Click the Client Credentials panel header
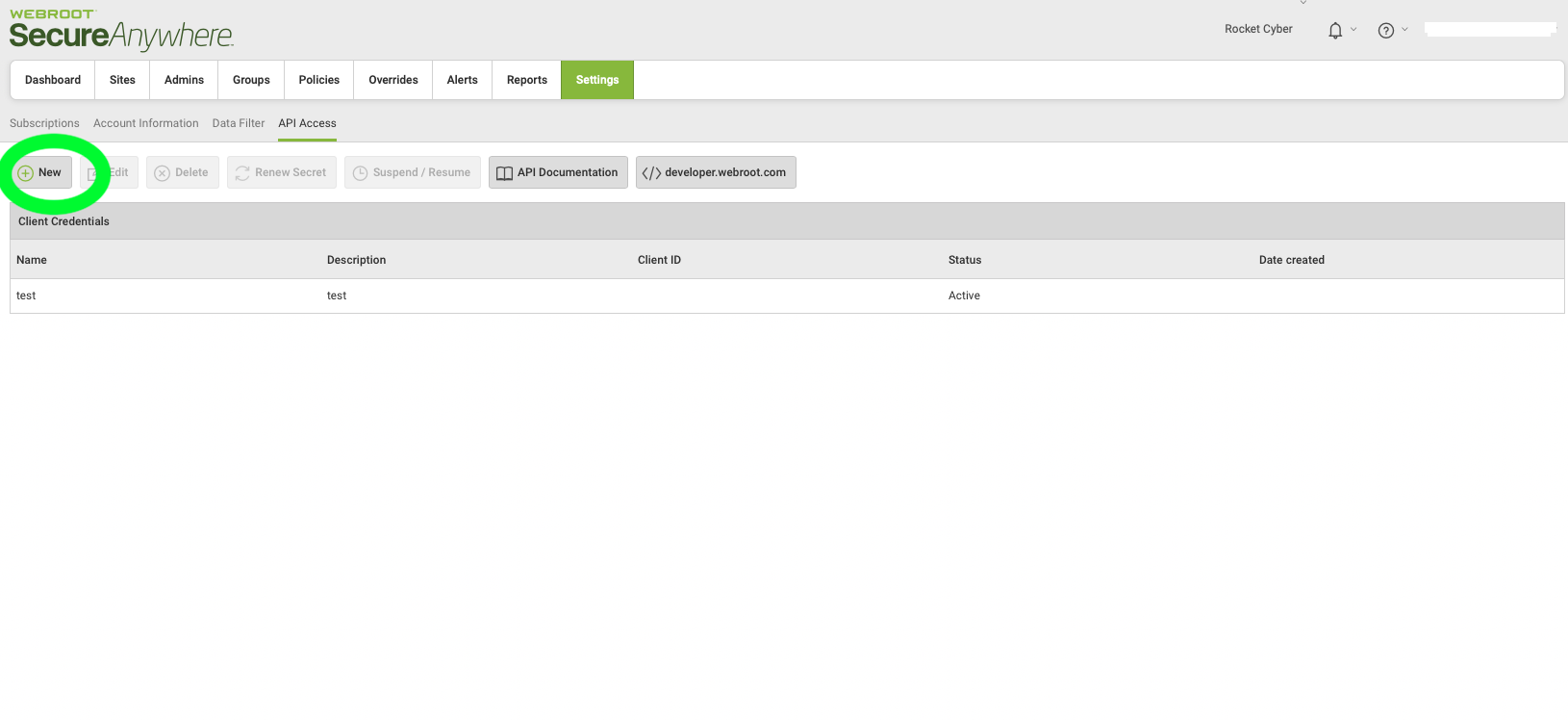The width and height of the screenshot is (1568, 720). pyautogui.click(x=787, y=221)
